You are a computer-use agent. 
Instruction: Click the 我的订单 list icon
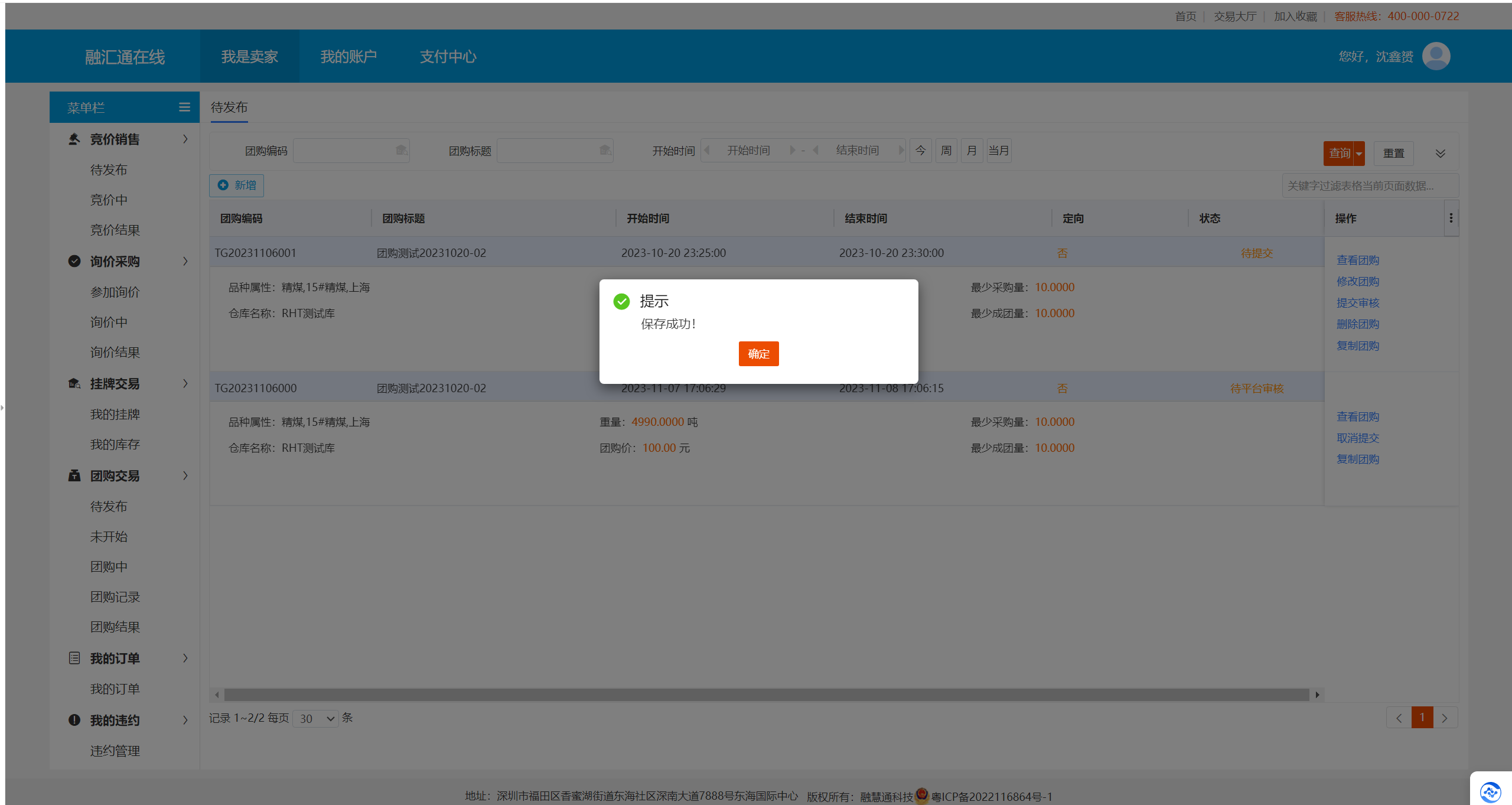[74, 658]
